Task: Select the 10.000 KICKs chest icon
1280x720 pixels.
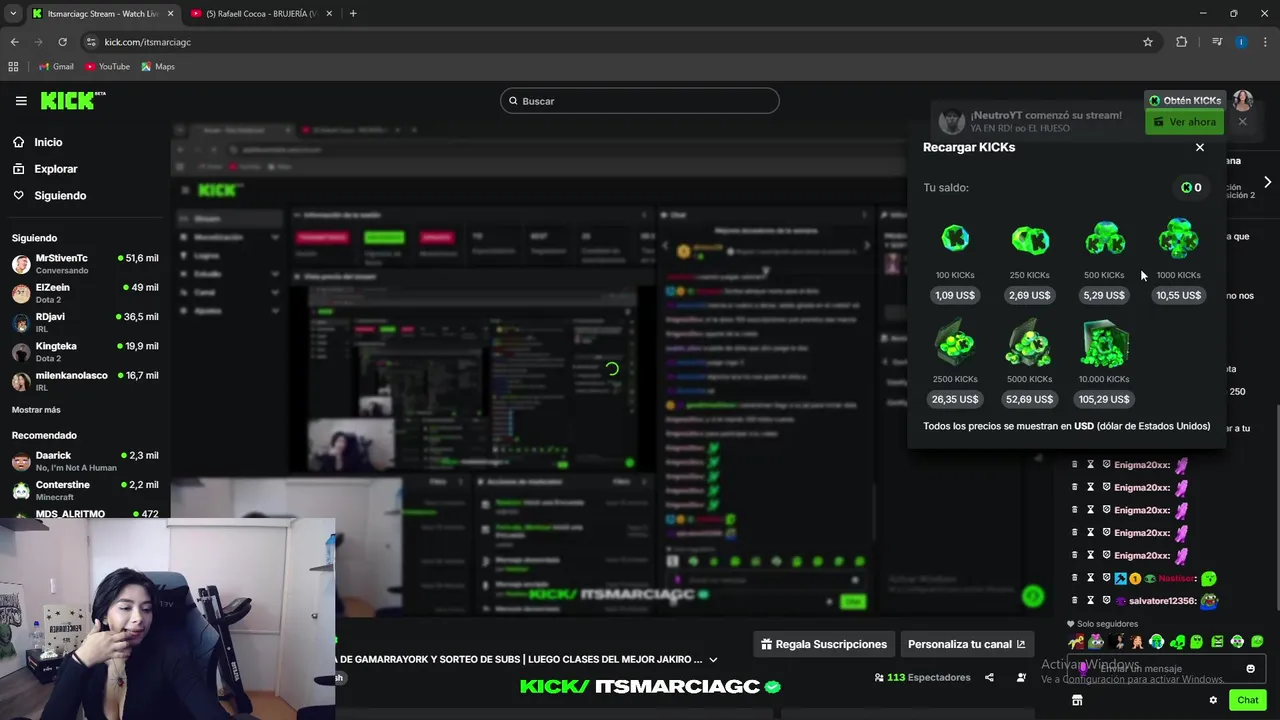Action: click(x=1104, y=343)
